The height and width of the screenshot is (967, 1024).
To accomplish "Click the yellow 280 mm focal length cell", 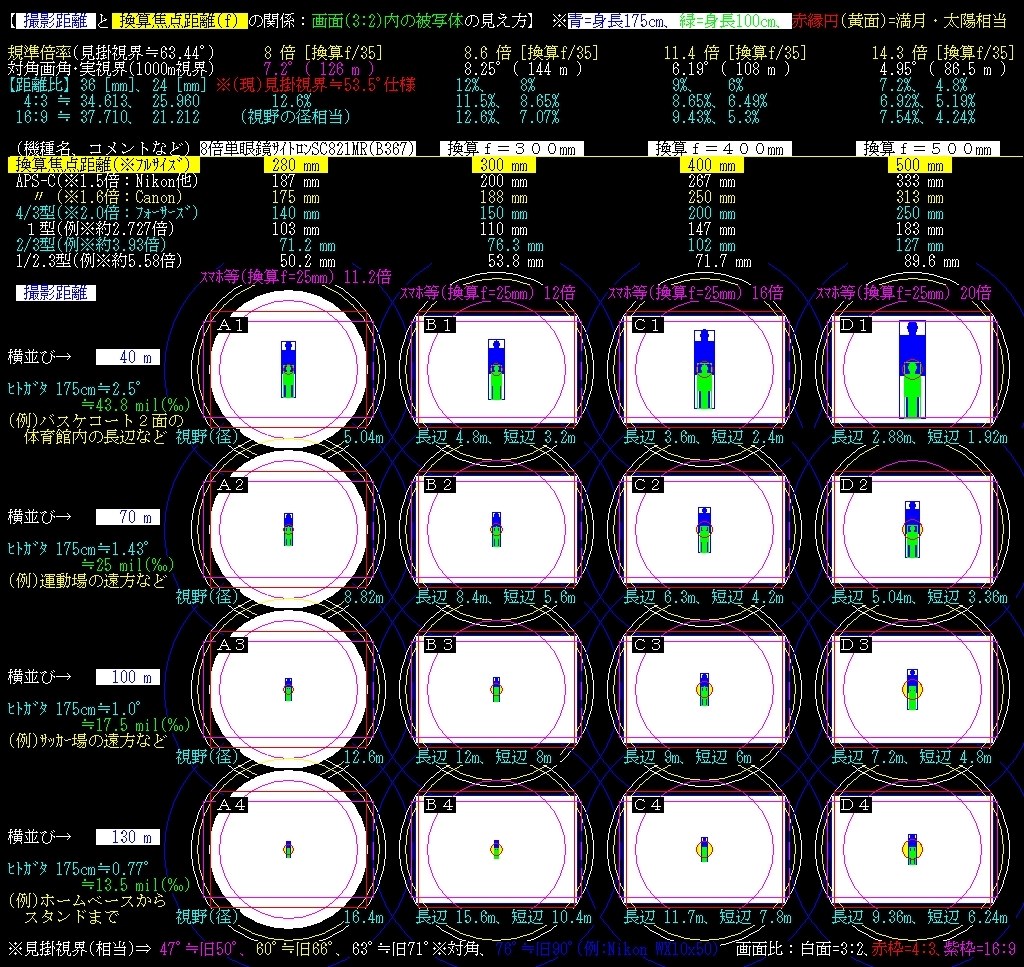I will [x=296, y=165].
